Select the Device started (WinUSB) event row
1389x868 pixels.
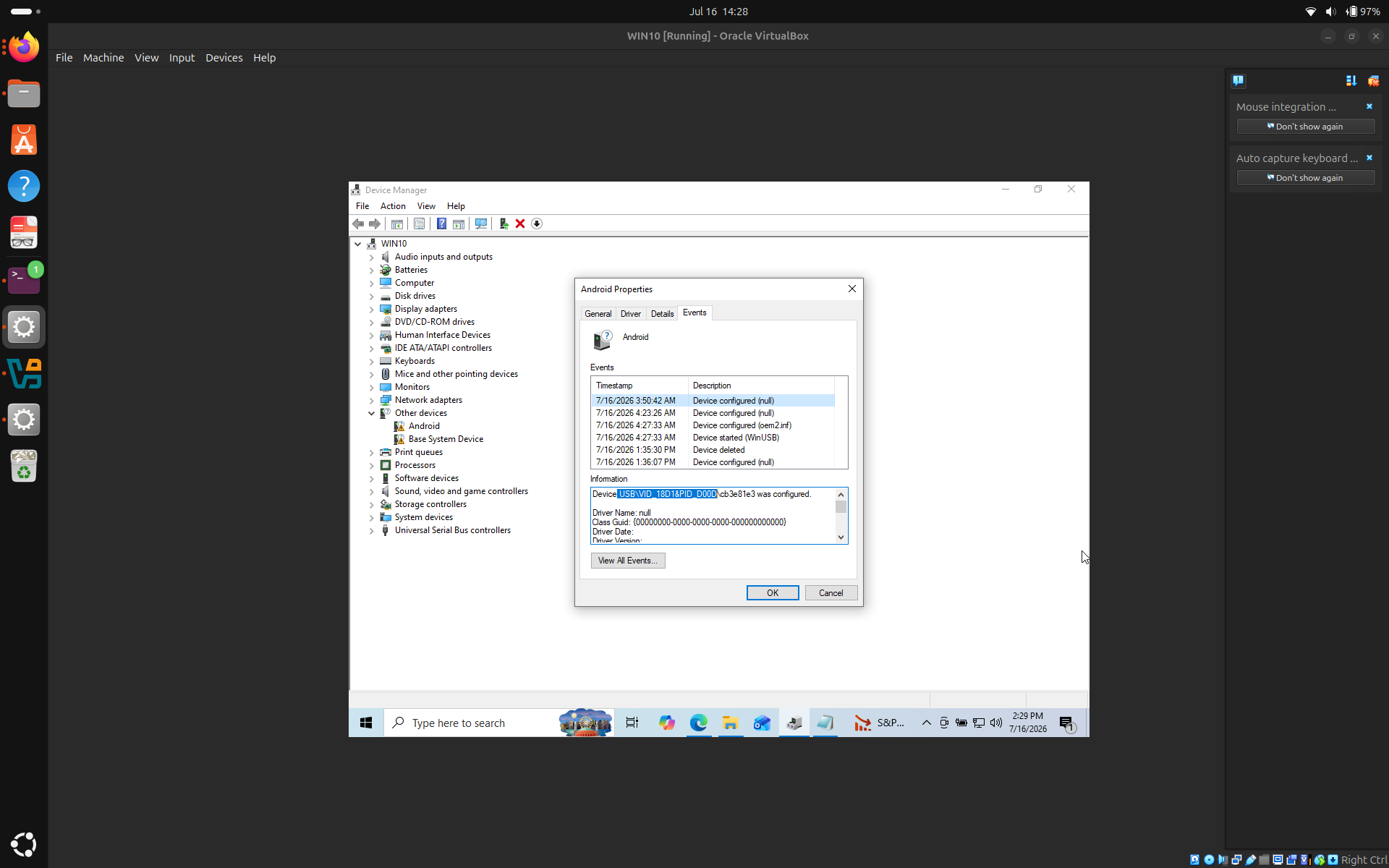point(713,438)
